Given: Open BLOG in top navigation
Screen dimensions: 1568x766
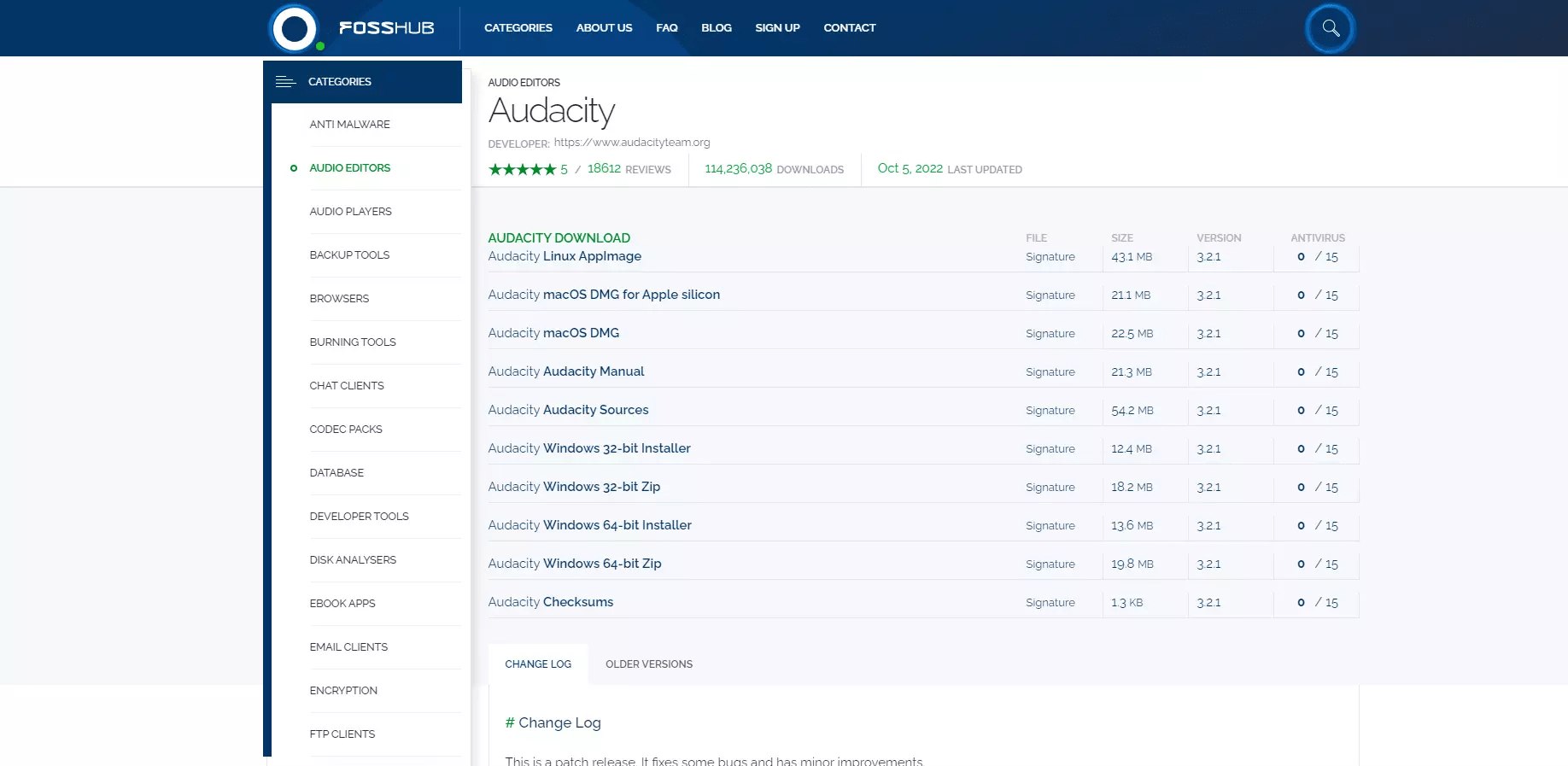Looking at the screenshot, I should click(x=716, y=27).
